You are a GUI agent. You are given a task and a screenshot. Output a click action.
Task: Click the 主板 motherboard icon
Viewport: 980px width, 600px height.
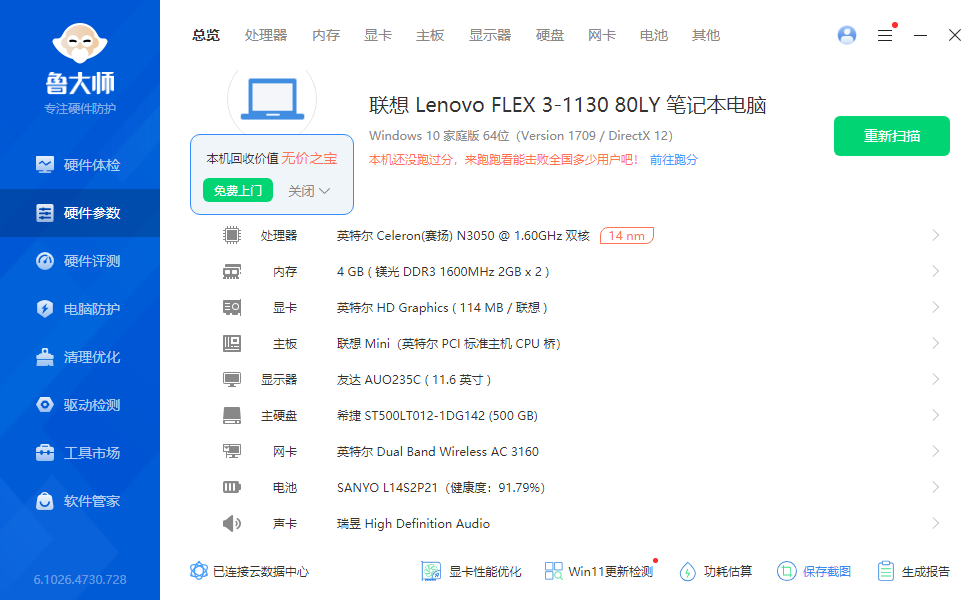(x=232, y=344)
